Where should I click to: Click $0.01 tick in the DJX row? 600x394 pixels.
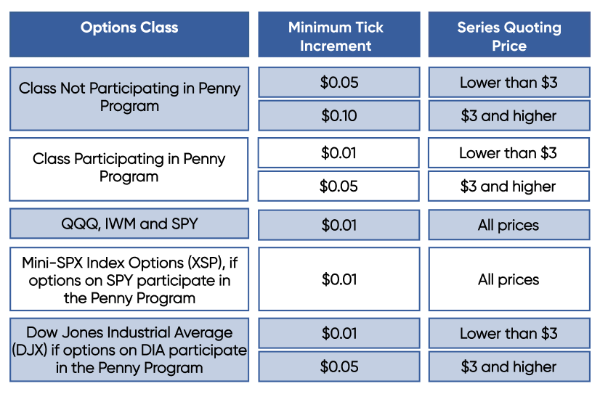(x=339, y=333)
